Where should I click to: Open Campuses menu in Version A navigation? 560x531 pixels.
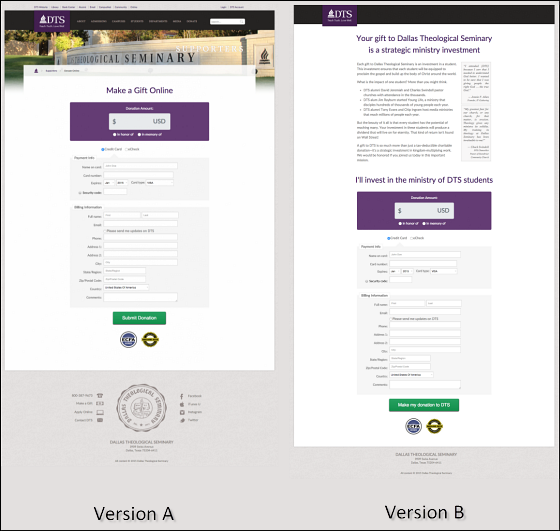119,21
